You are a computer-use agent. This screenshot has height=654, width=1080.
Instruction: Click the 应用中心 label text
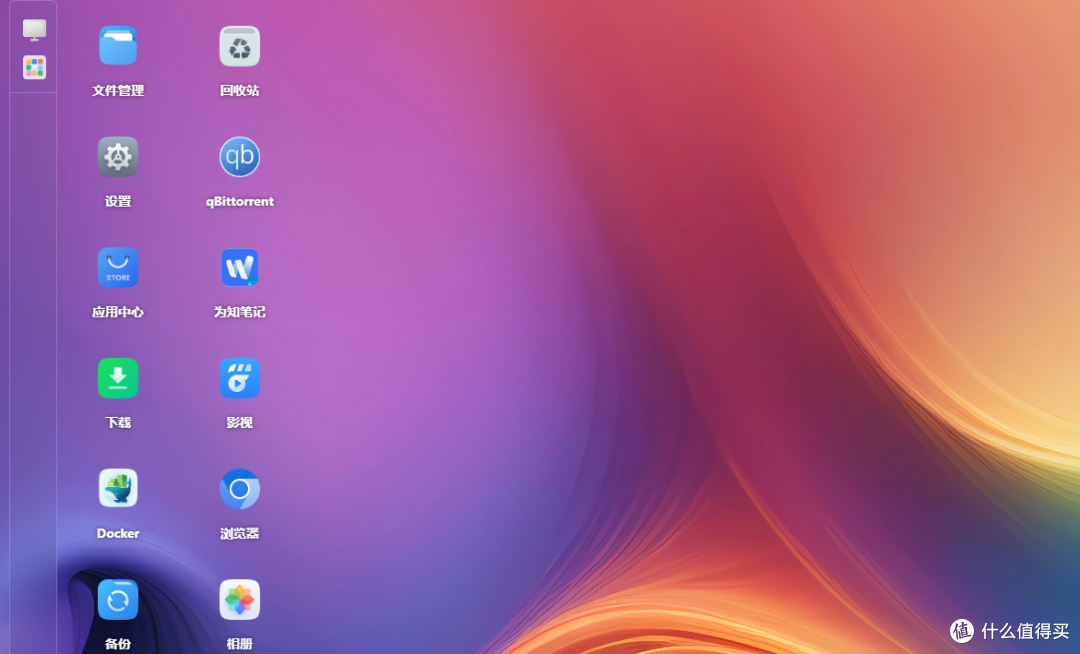118,312
